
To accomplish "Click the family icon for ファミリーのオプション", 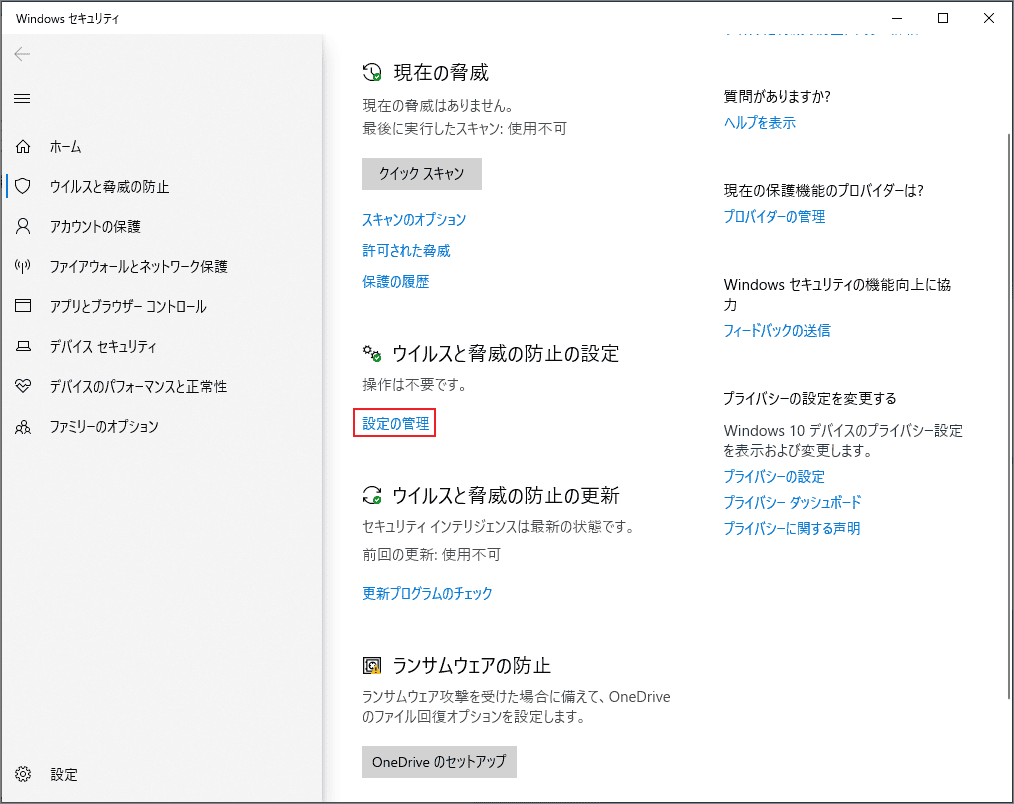I will (x=23, y=427).
